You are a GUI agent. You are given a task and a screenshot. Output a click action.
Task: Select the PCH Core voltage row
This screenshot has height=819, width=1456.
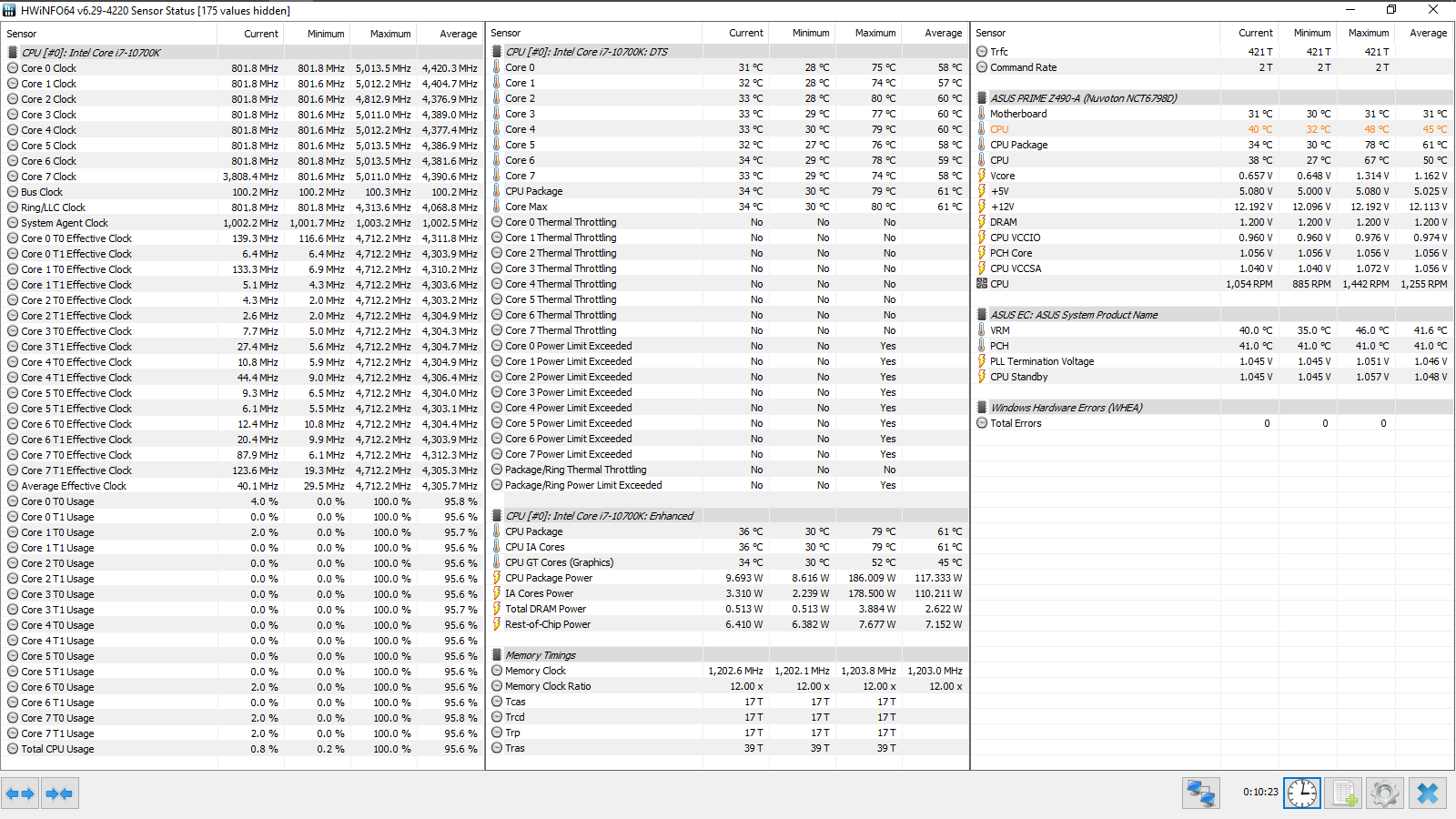click(x=1212, y=253)
